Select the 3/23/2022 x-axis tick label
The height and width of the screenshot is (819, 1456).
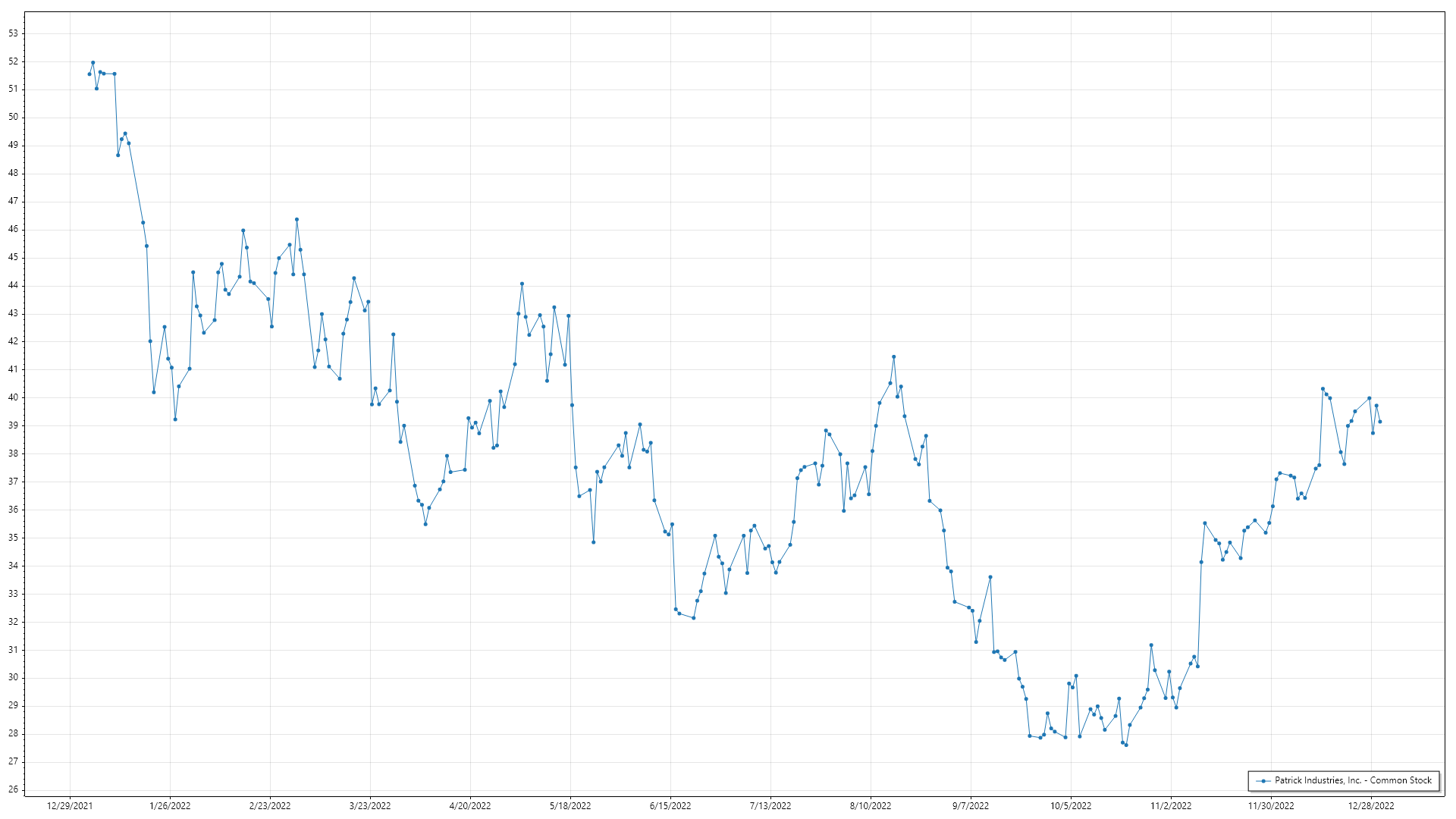pyautogui.click(x=370, y=806)
